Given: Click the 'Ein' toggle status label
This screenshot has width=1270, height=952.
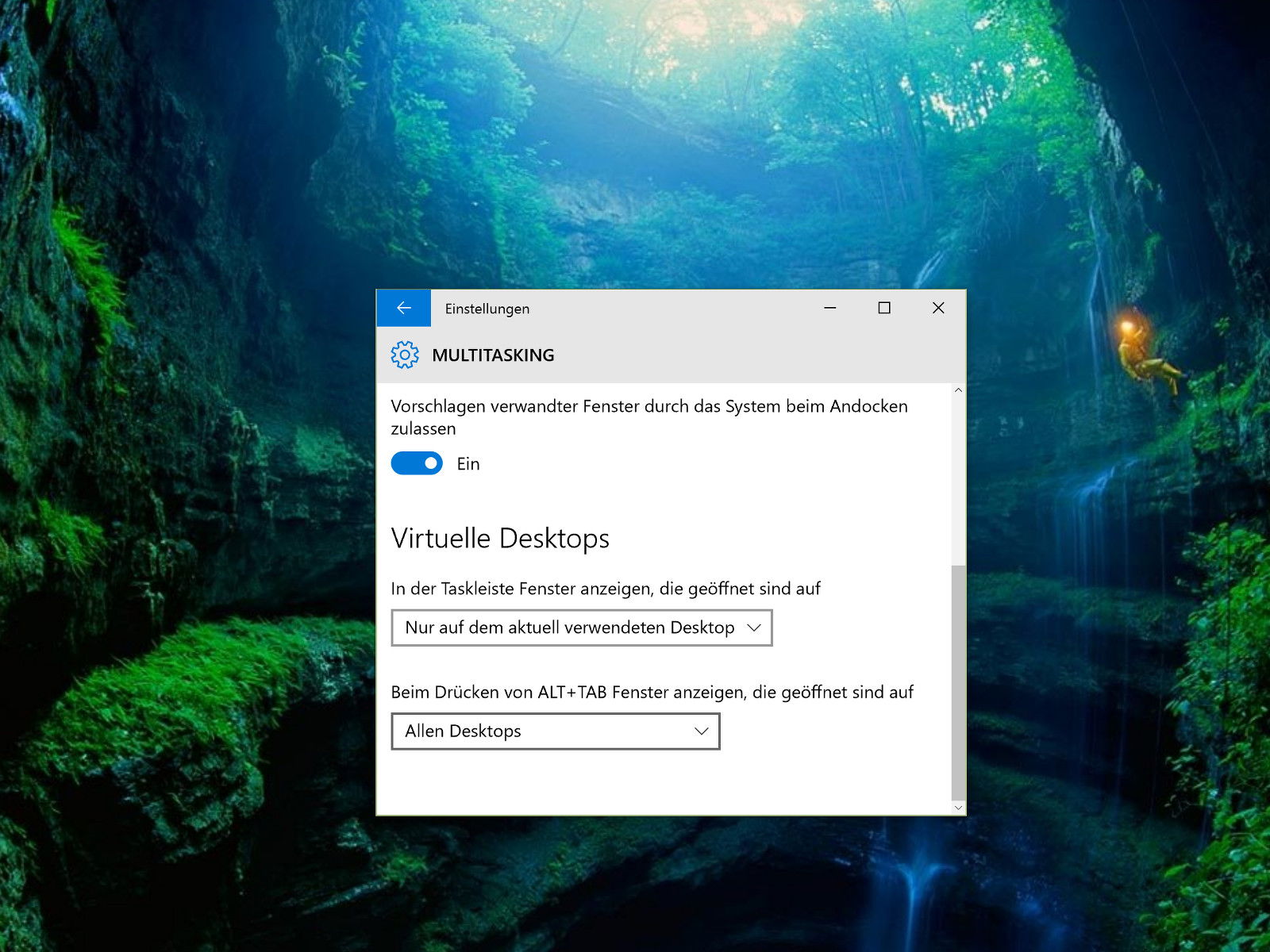Looking at the screenshot, I should click(x=468, y=464).
